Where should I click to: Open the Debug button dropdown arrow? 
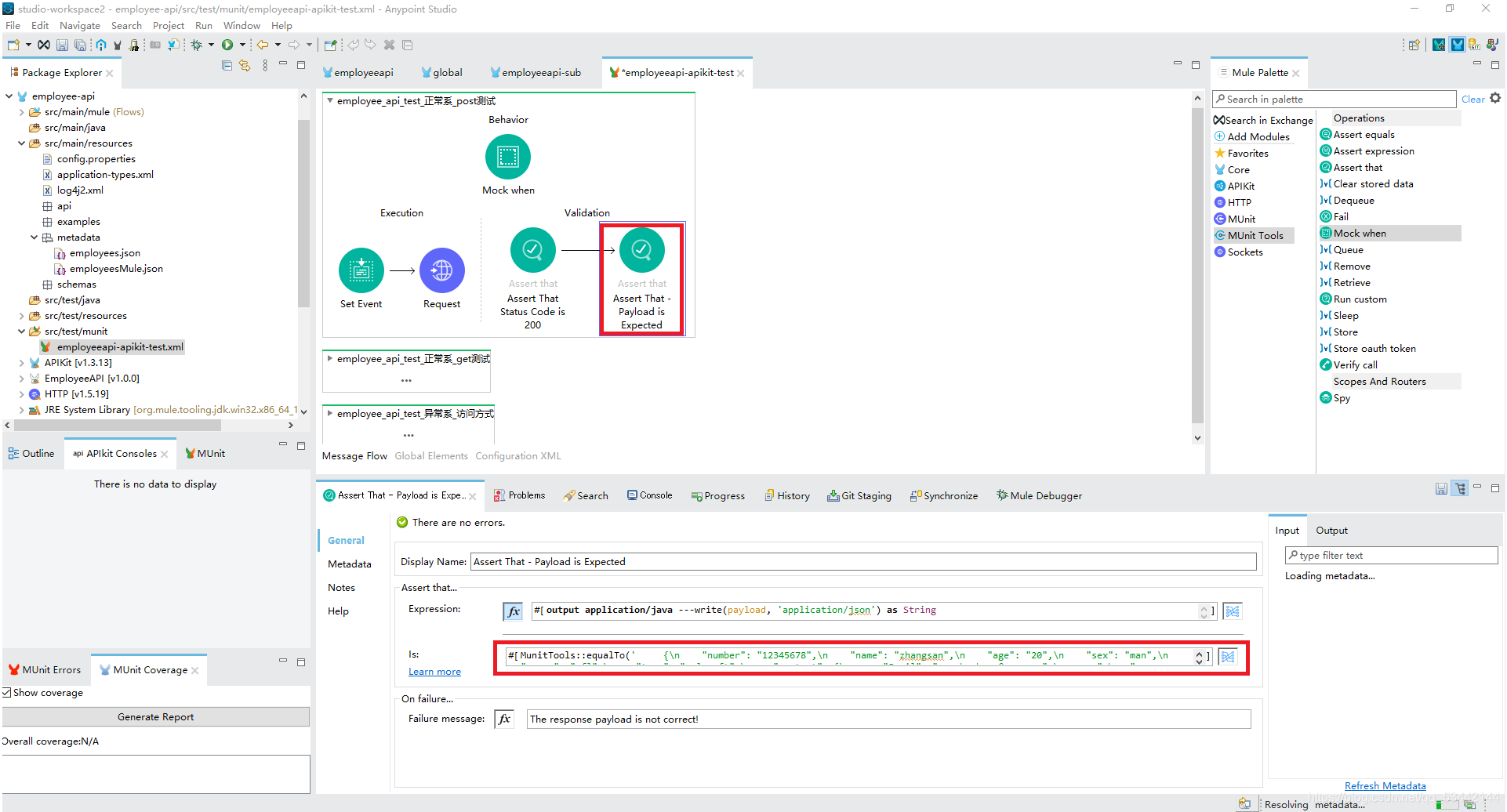coord(211,45)
